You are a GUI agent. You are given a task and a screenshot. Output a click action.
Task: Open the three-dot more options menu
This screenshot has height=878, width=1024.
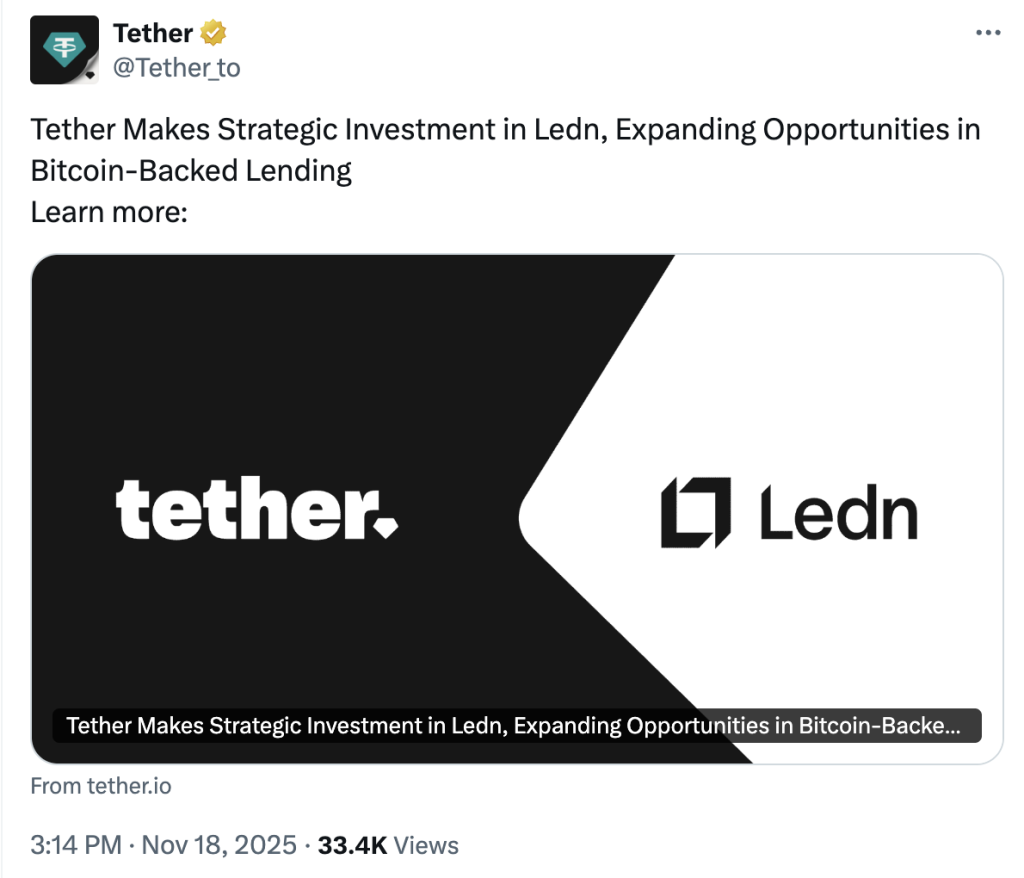986,33
